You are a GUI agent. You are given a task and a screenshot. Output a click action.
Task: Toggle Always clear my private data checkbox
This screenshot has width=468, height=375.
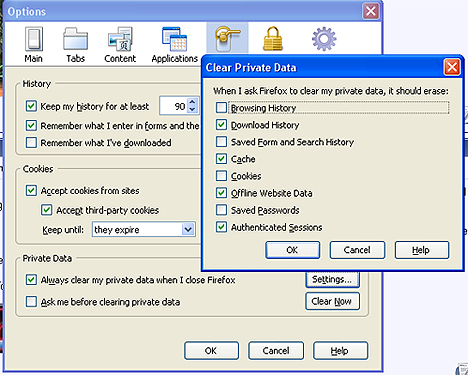(x=31, y=280)
